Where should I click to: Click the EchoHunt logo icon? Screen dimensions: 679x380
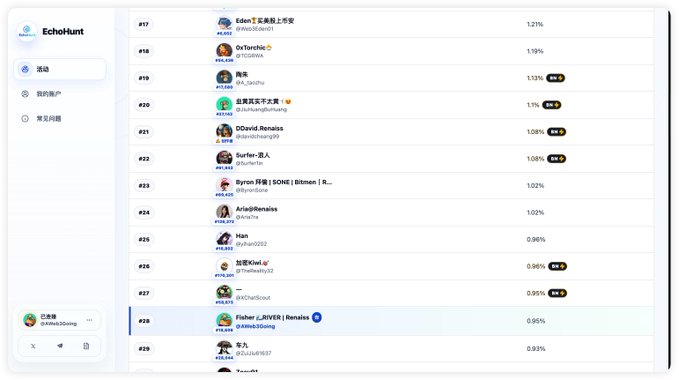coord(27,31)
